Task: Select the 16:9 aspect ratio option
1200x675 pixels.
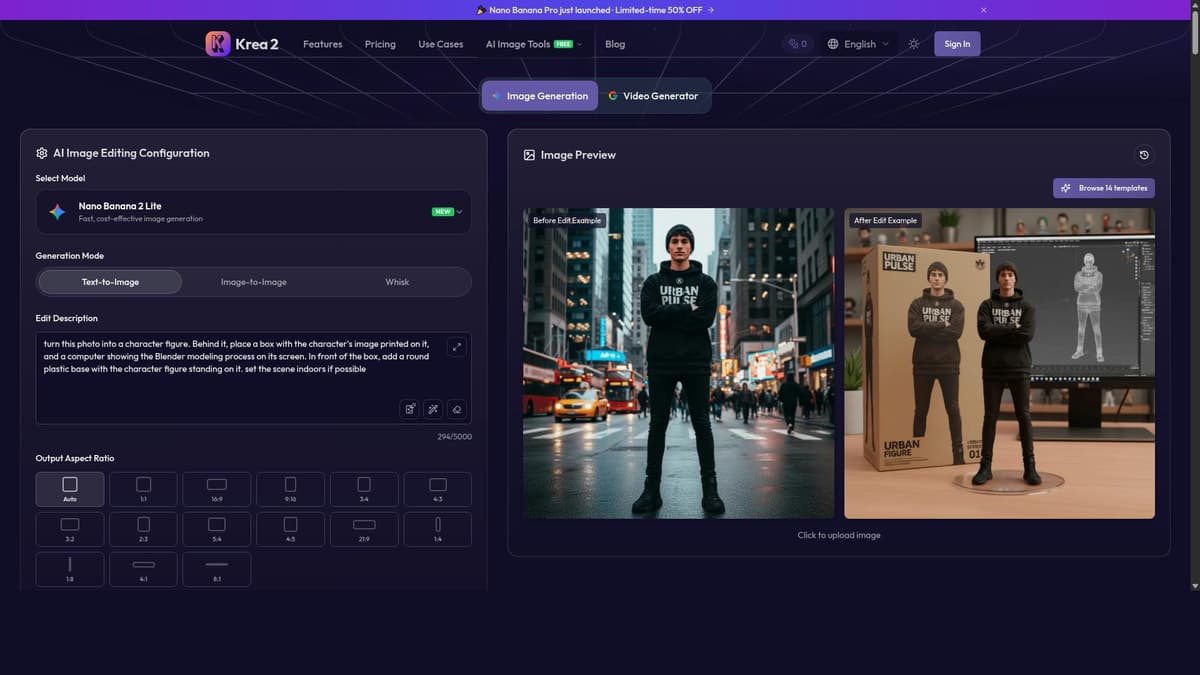Action: point(217,489)
